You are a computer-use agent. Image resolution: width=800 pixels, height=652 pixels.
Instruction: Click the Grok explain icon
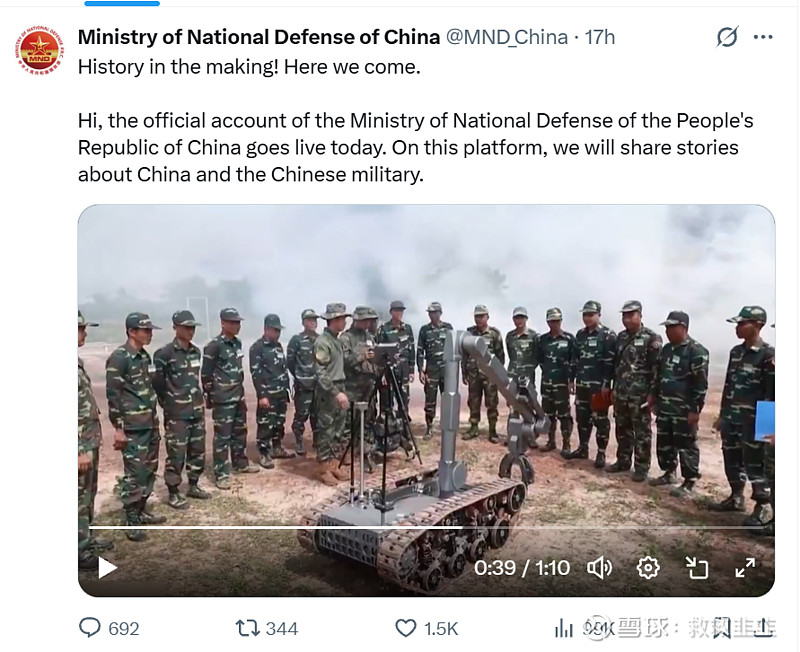point(727,37)
